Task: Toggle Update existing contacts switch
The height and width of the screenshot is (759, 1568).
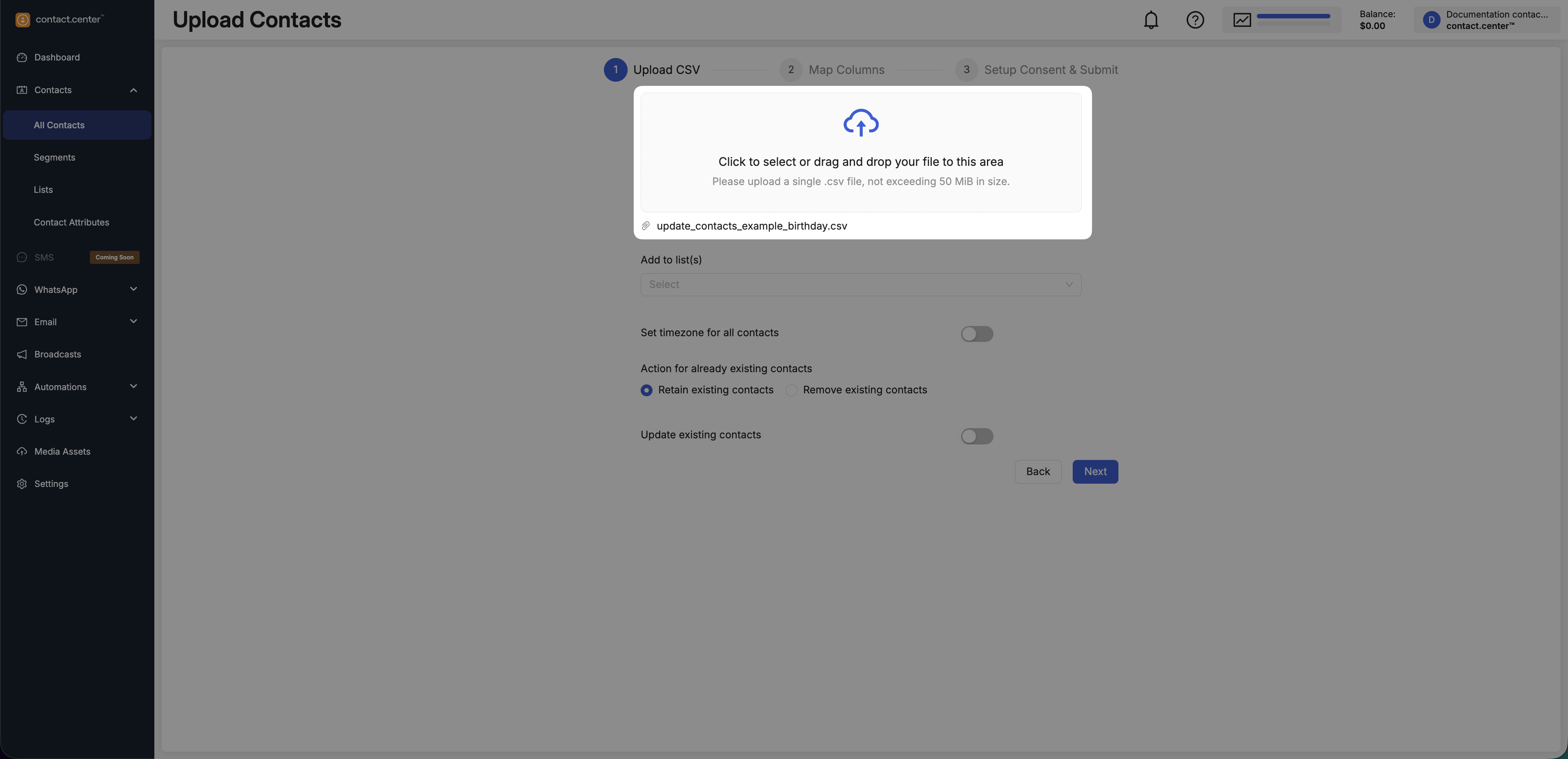Action: pos(976,436)
